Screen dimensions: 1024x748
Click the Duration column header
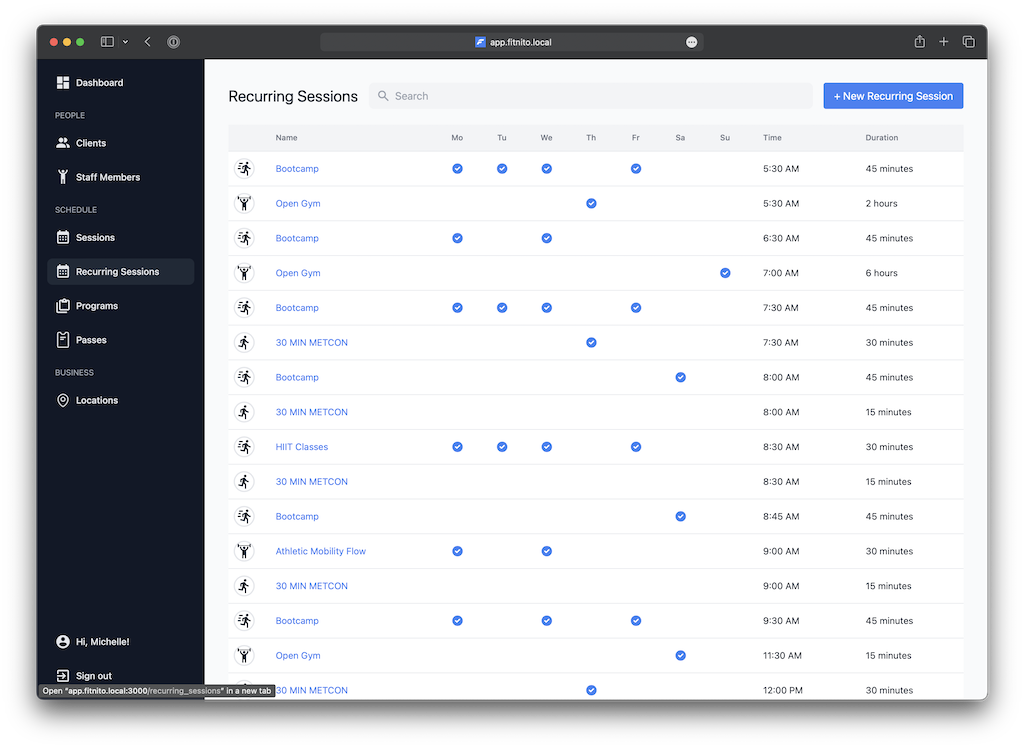[882, 138]
